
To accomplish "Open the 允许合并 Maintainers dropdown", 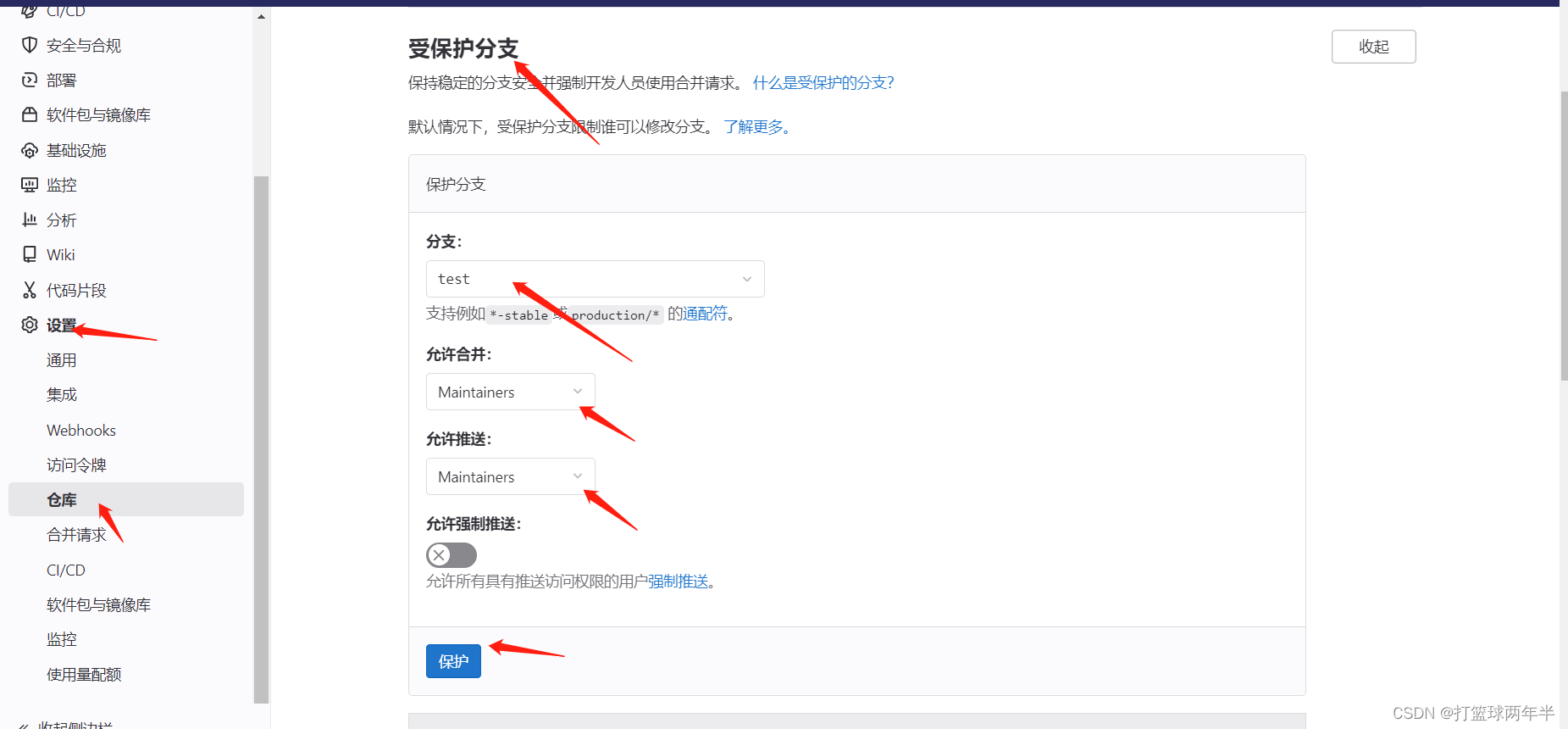I will (x=510, y=392).
